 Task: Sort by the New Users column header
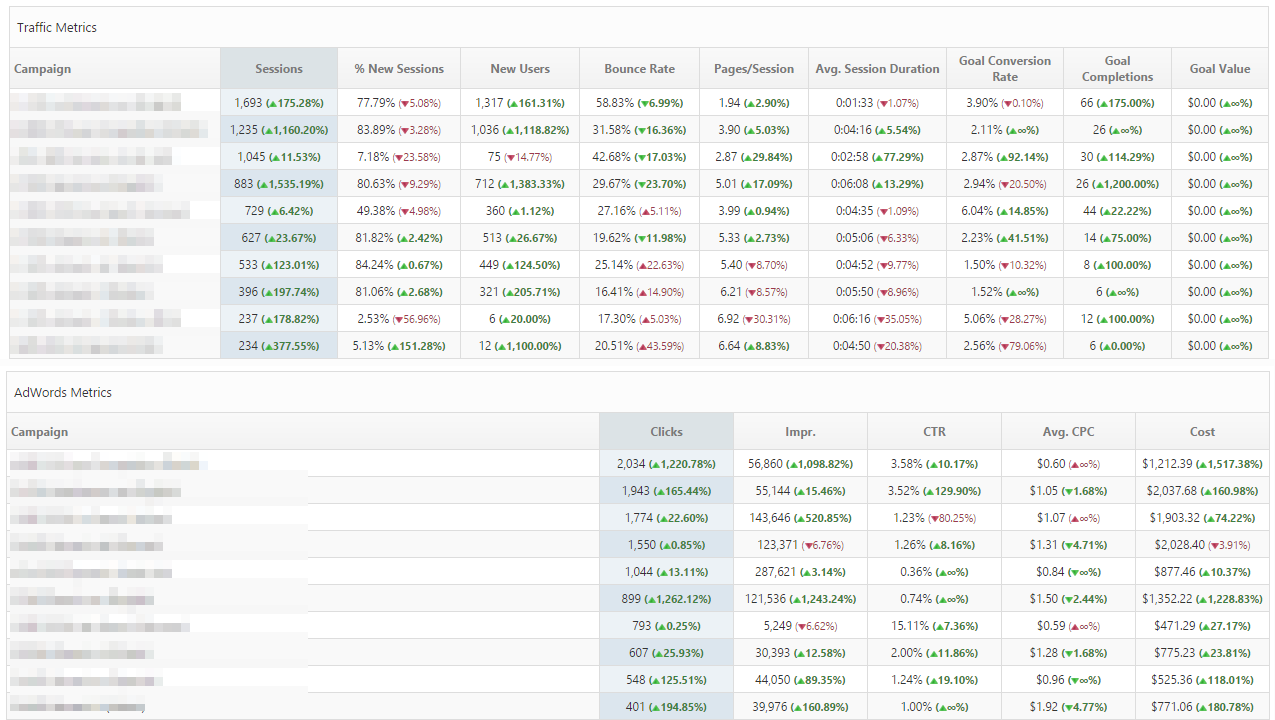click(x=519, y=69)
